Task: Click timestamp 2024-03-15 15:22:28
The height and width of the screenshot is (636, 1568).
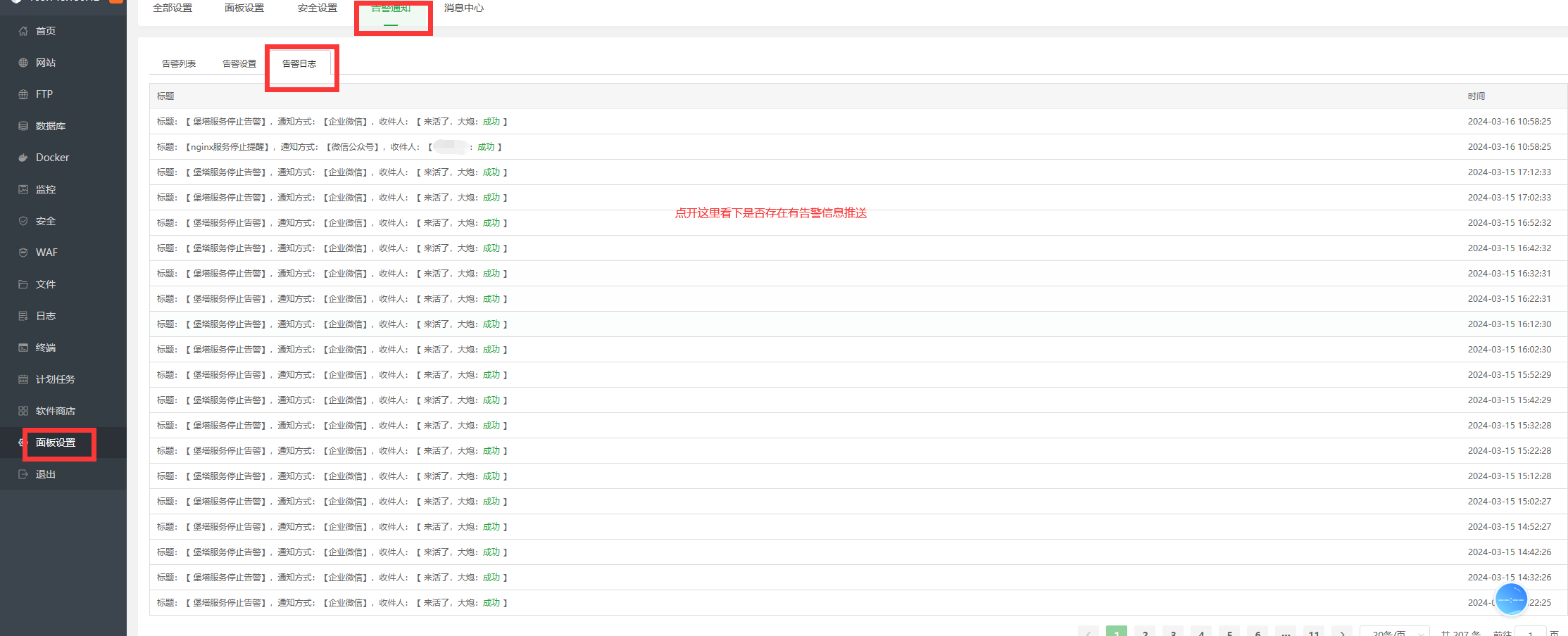Action: [x=1510, y=451]
